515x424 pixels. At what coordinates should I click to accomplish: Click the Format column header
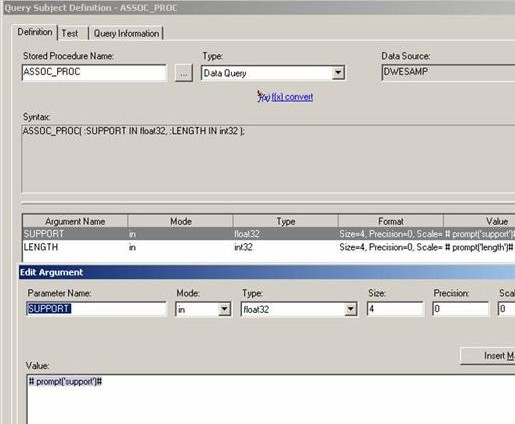[391, 221]
